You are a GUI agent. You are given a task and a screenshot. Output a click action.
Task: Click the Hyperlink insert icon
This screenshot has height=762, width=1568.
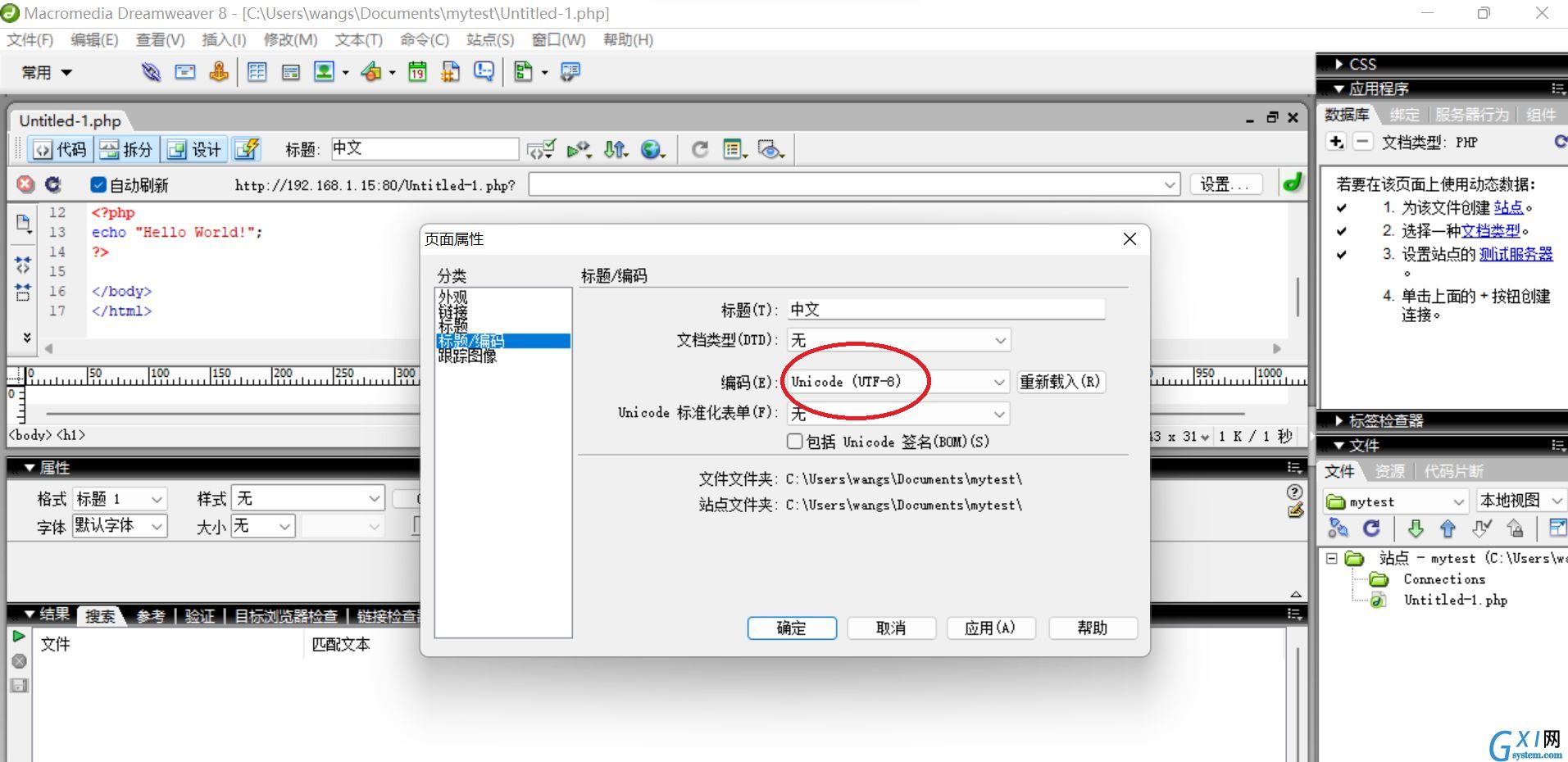(152, 72)
